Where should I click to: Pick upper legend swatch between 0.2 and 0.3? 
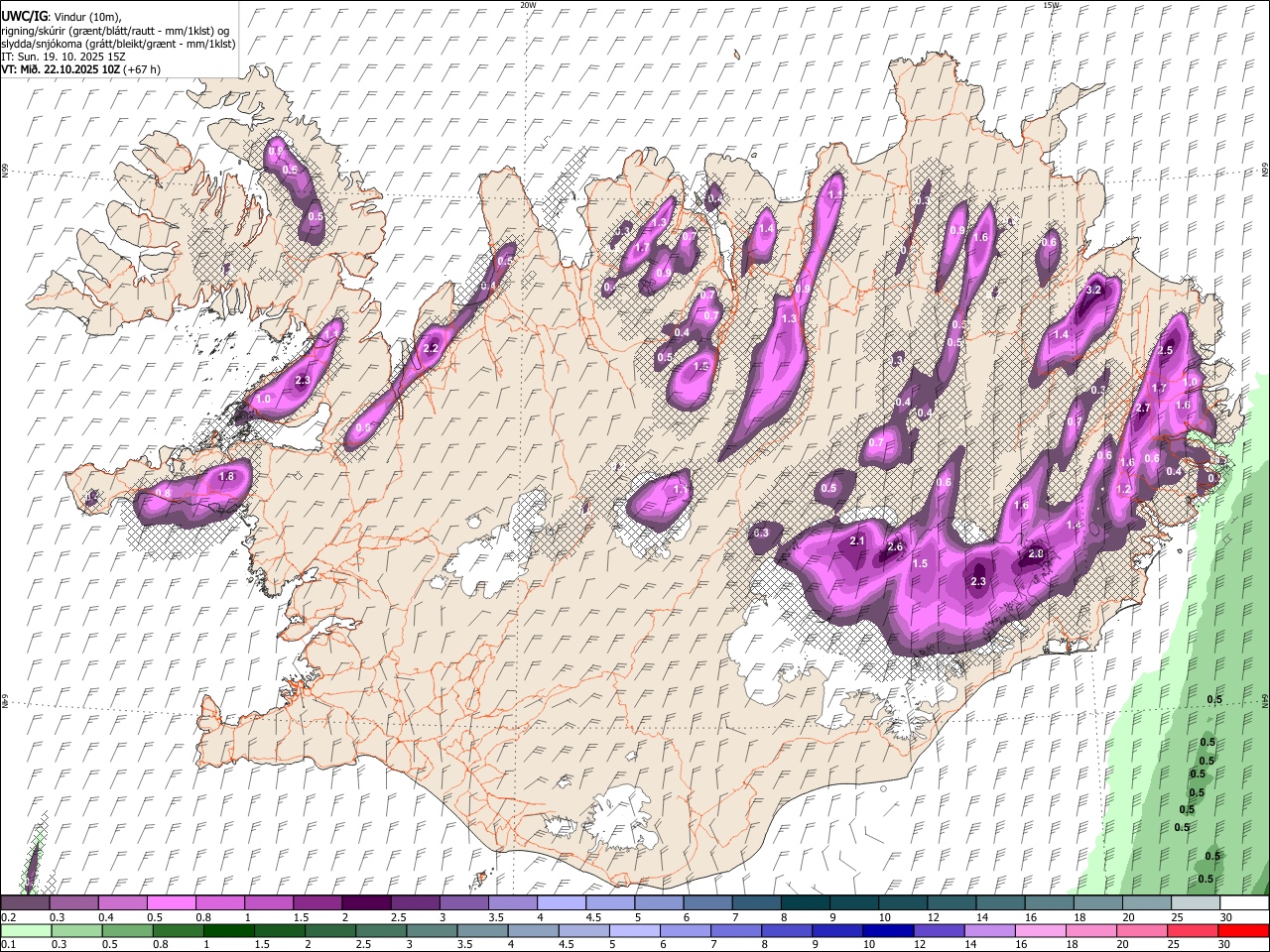26,902
